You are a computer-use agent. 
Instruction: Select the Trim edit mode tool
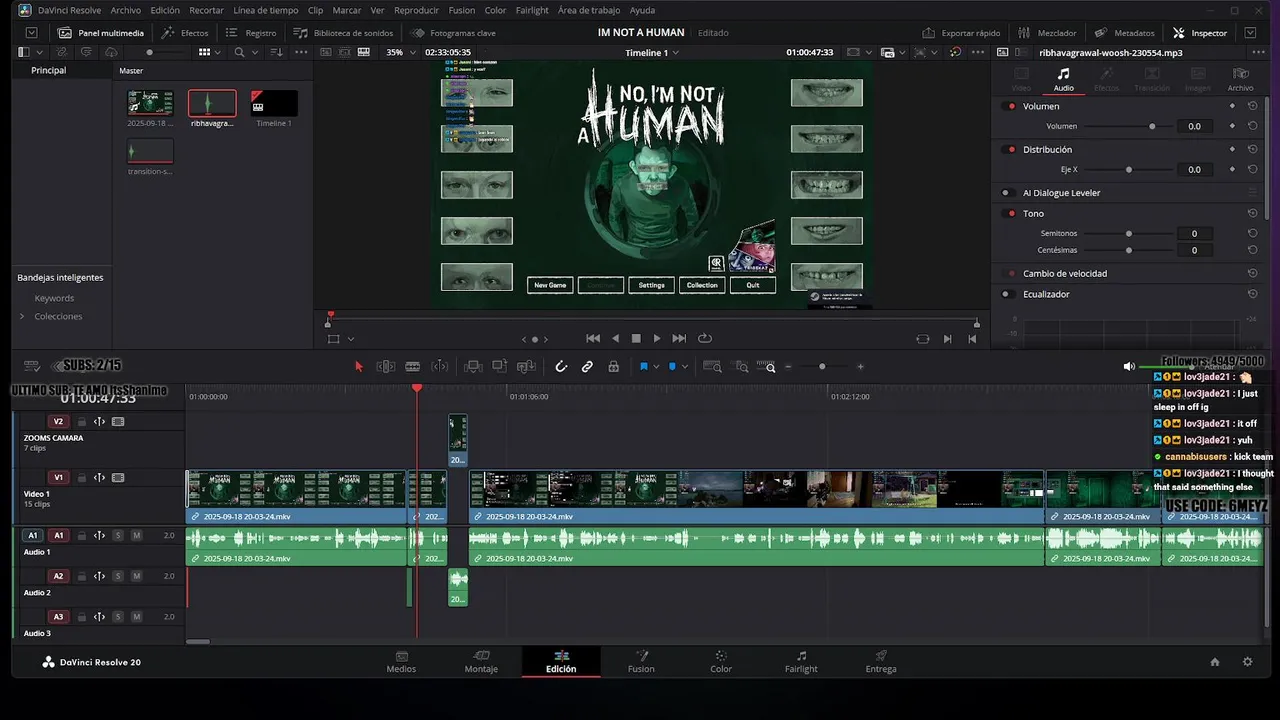tap(385, 367)
